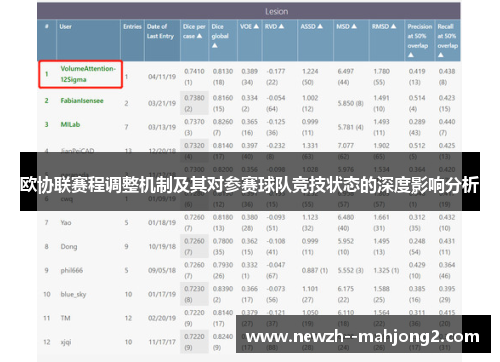Click the Lesion section header
The height and width of the screenshot is (362, 500).
pyautogui.click(x=277, y=12)
